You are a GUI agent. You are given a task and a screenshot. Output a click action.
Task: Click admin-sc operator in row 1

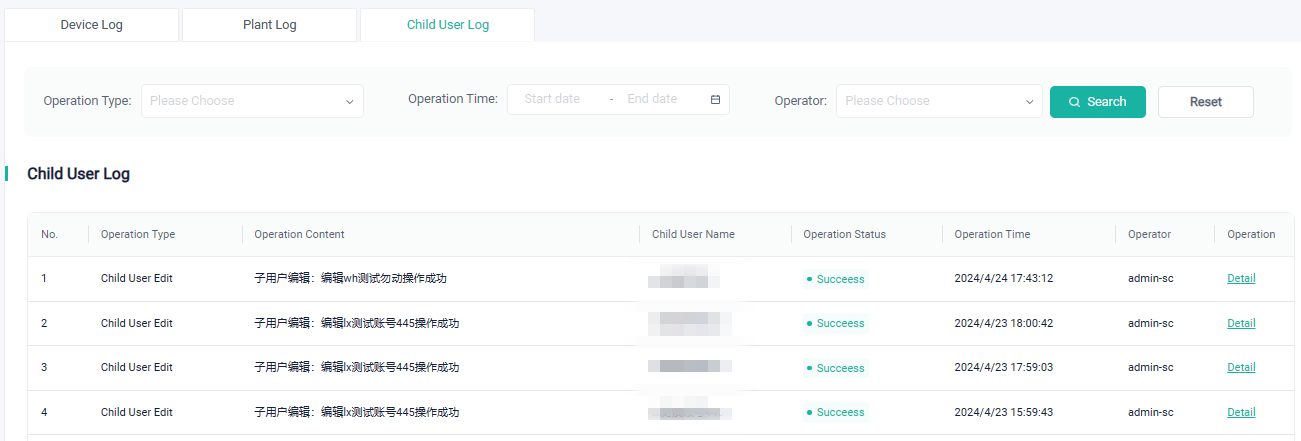coord(1150,279)
